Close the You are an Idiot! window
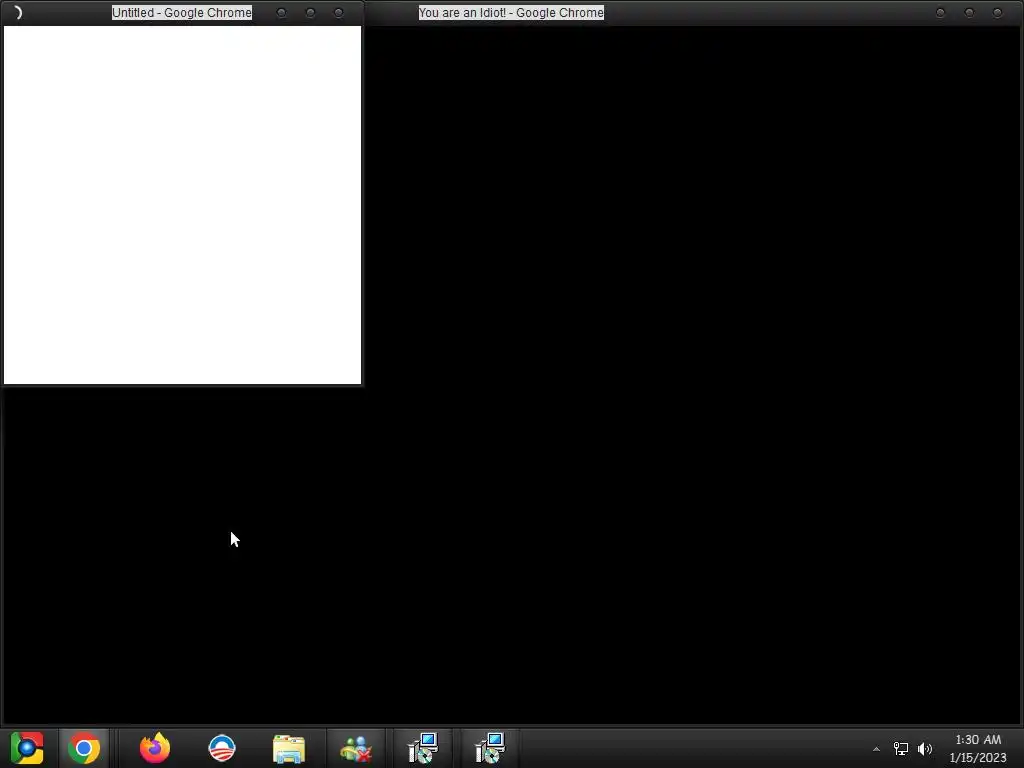The width and height of the screenshot is (1024, 768). pos(997,12)
